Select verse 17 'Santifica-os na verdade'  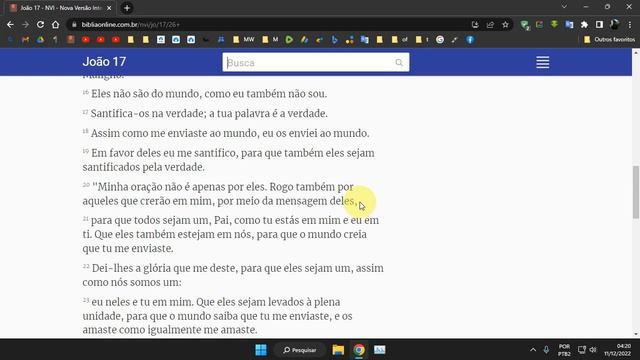205,113
